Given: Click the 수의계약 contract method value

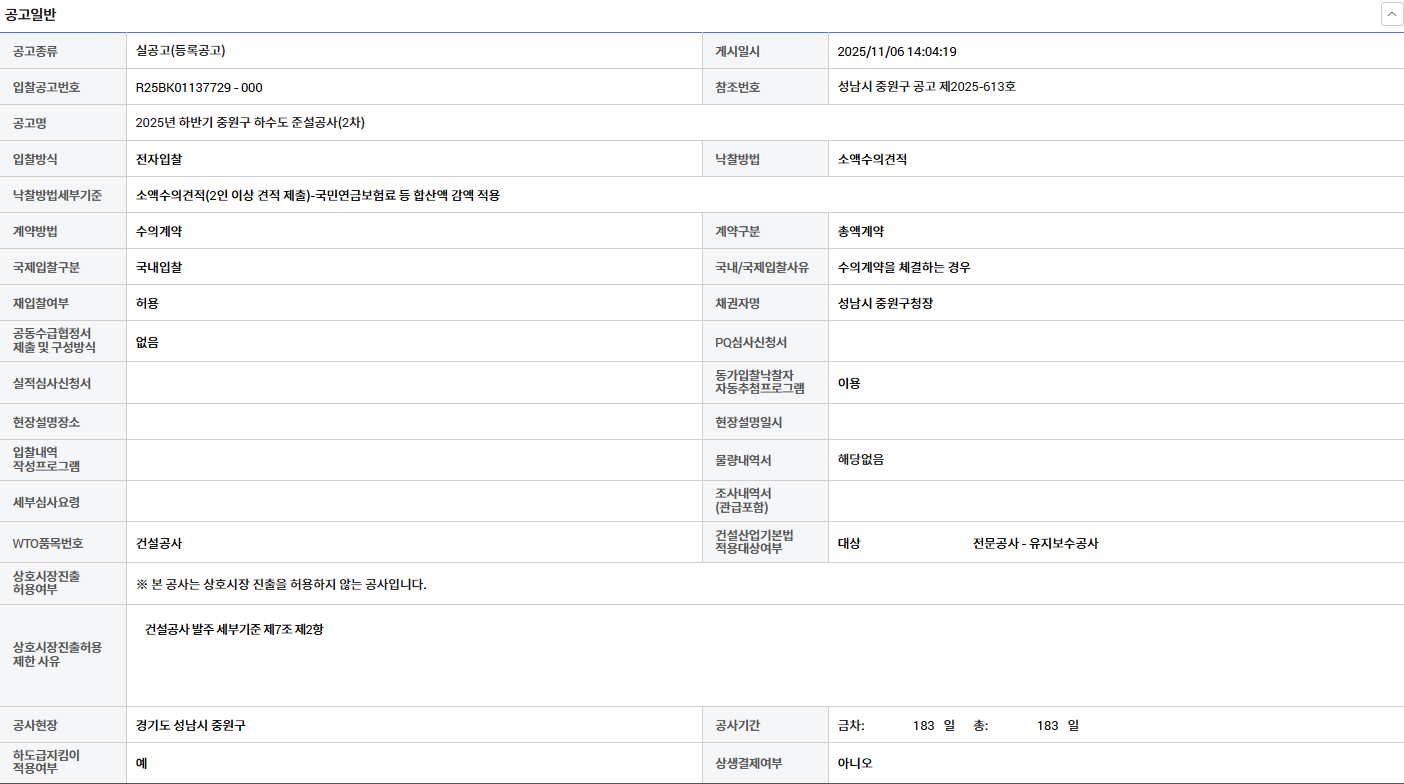Looking at the screenshot, I should point(159,231).
